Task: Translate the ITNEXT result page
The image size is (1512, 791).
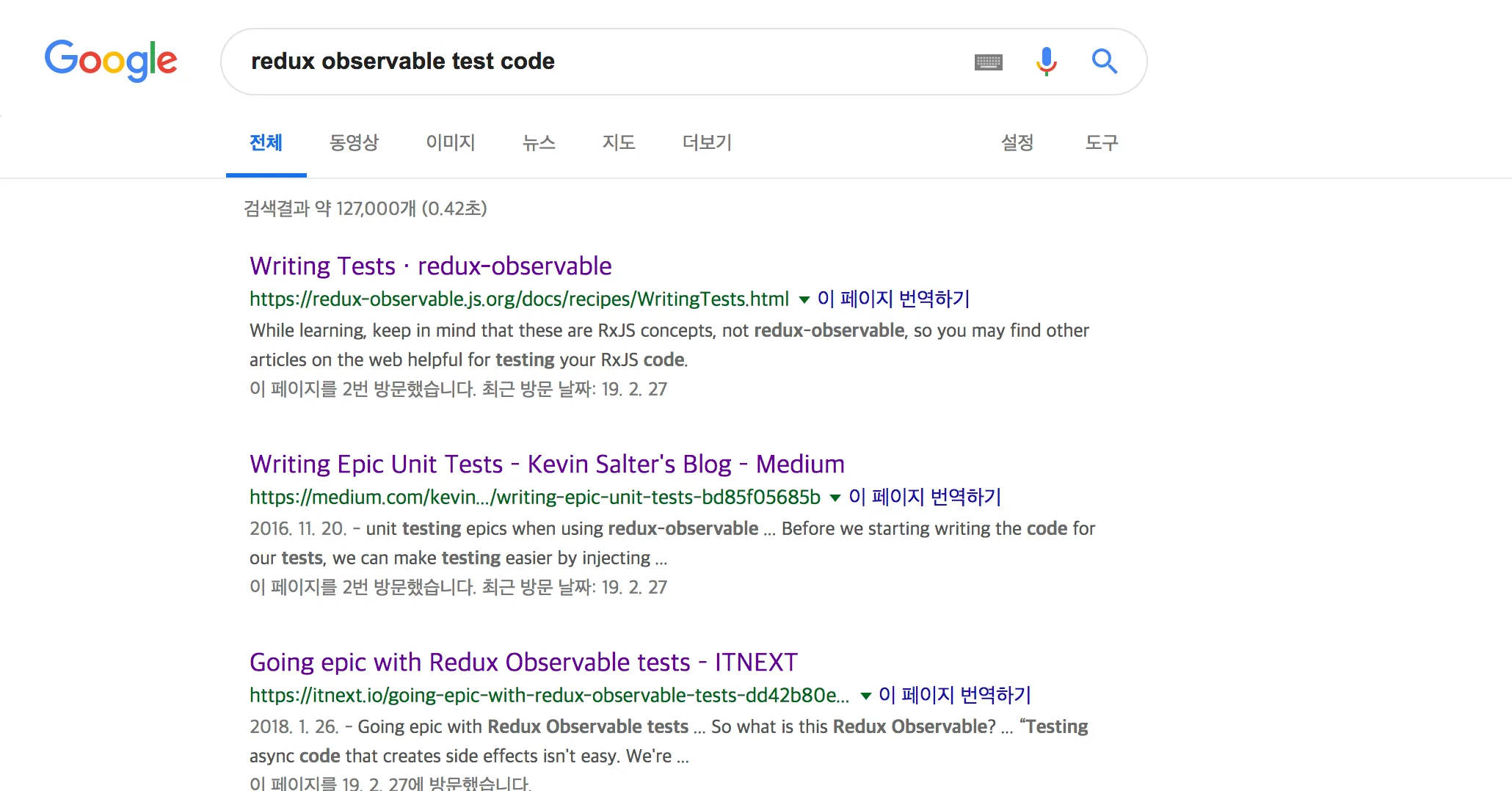Action: [955, 695]
